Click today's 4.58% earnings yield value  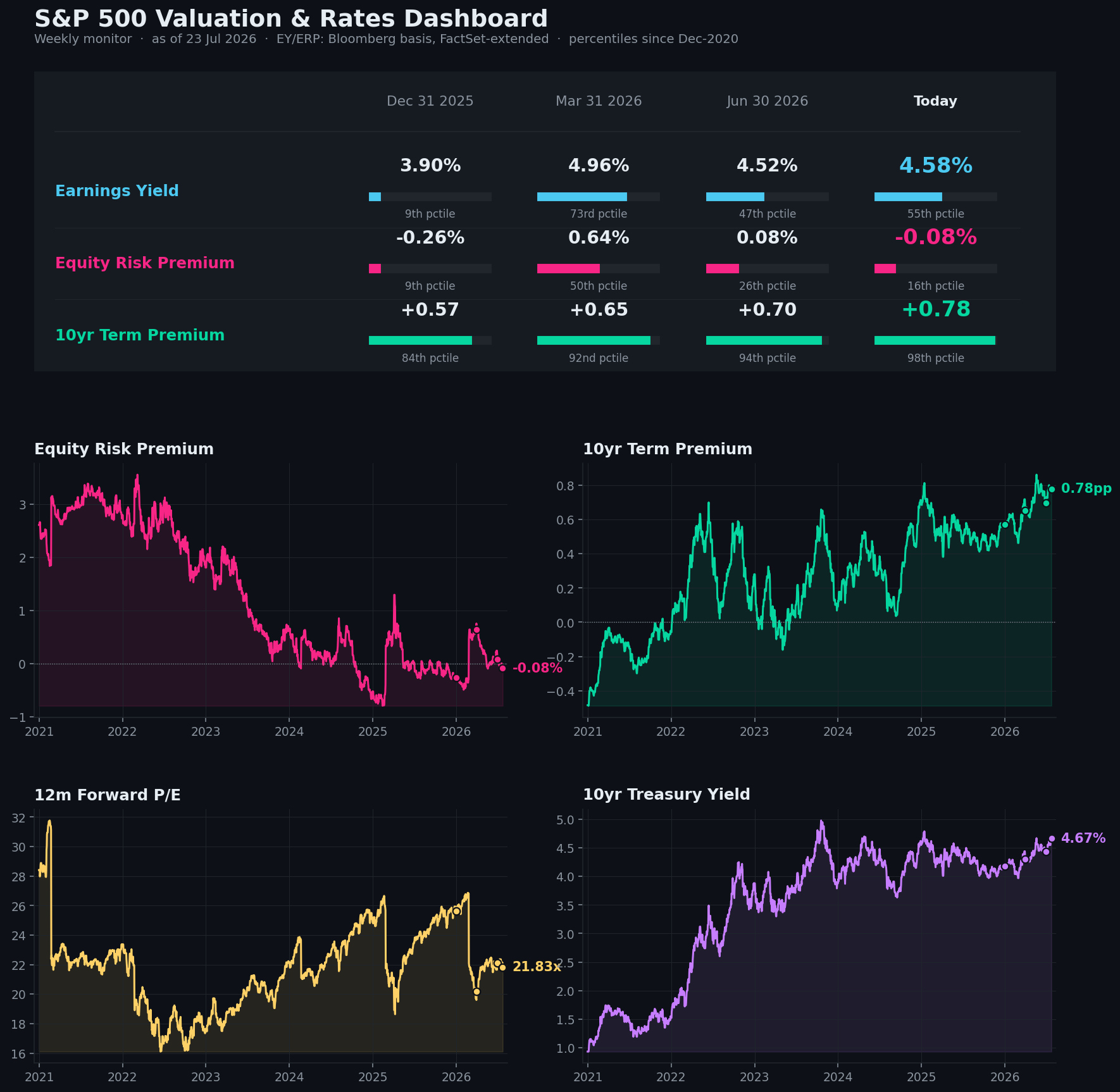click(936, 166)
